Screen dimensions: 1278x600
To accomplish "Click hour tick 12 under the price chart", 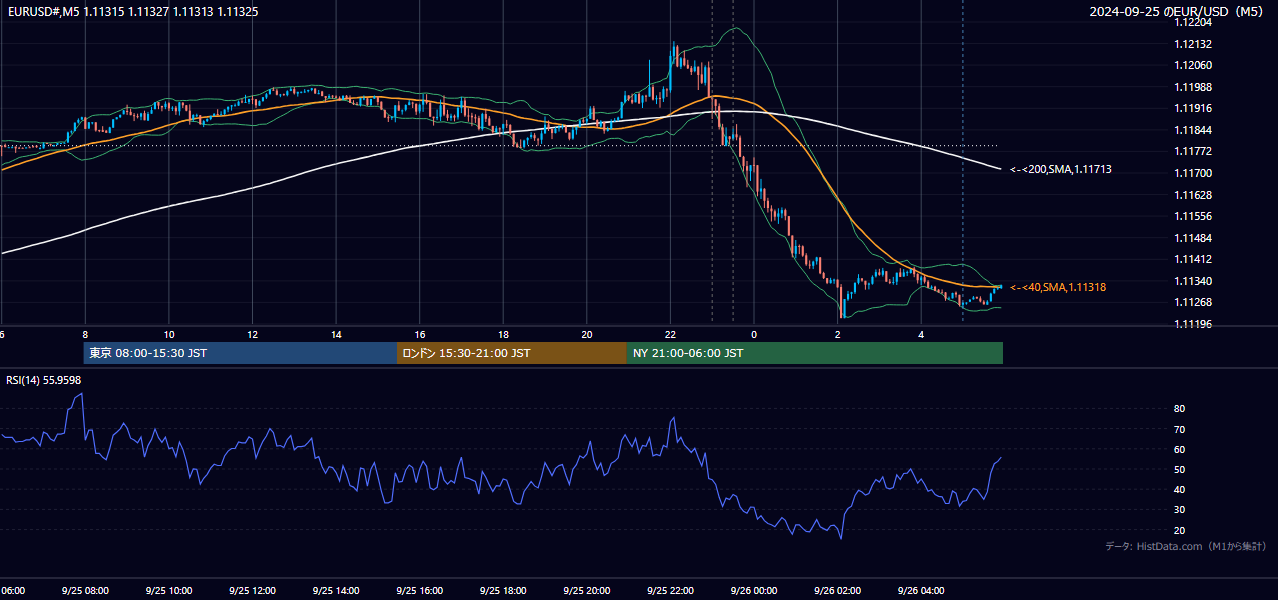I will click(252, 334).
